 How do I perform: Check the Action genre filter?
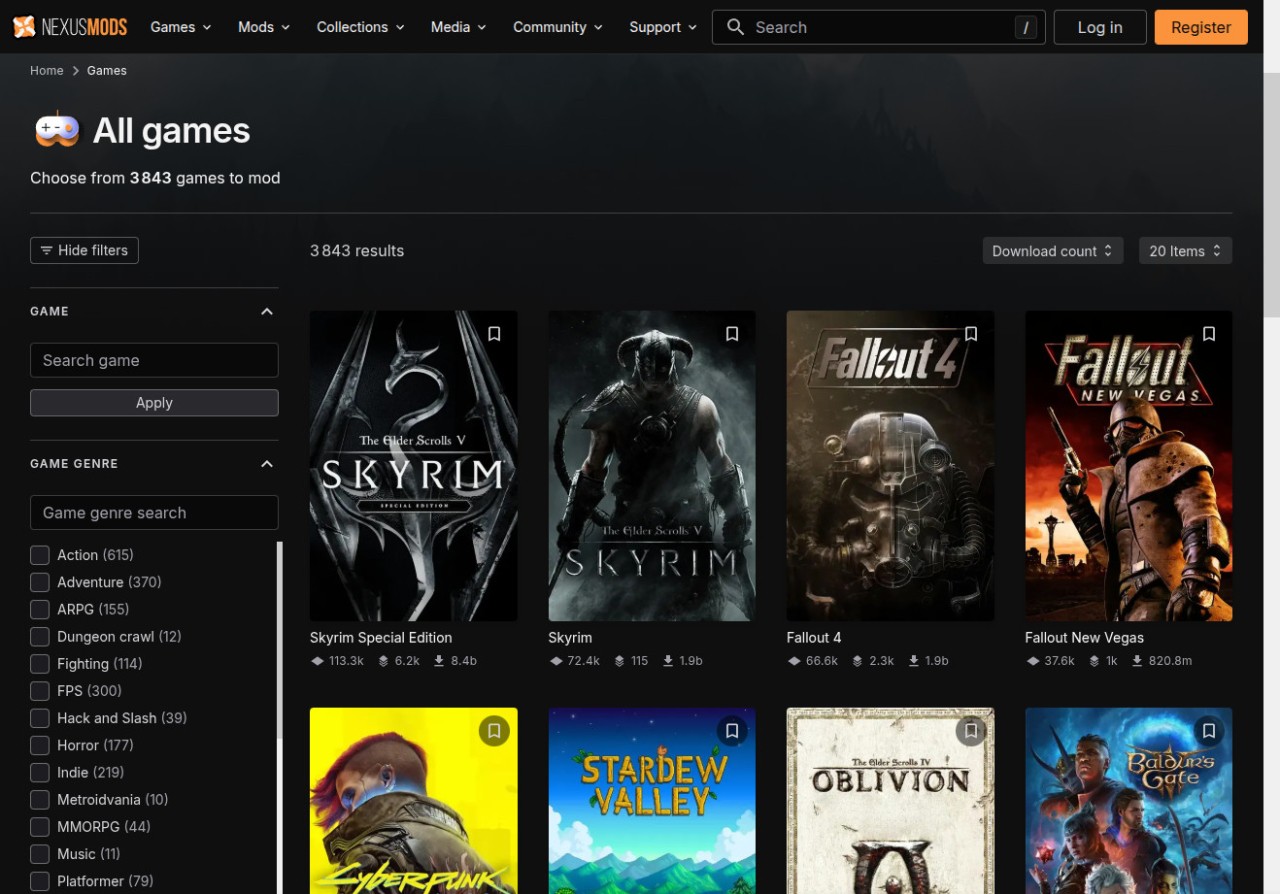point(40,555)
